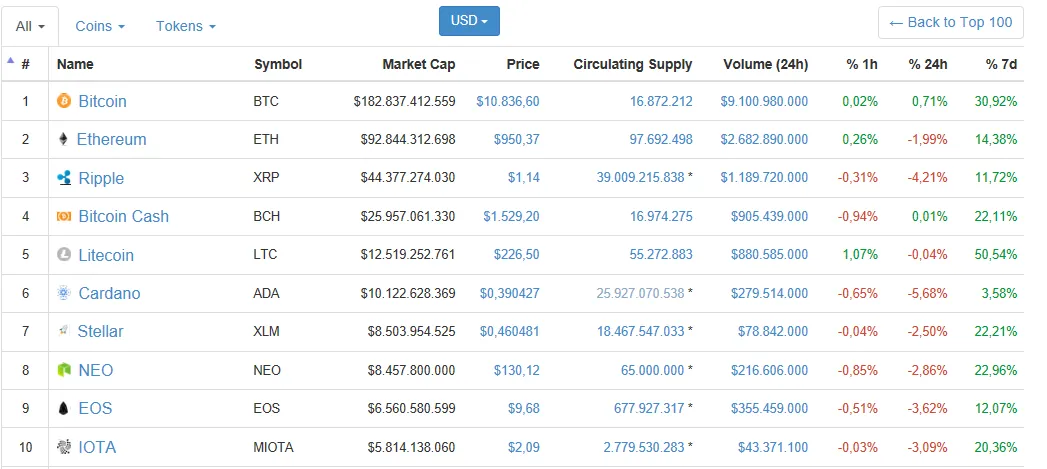Select Cardano 24h change -5,68%

pos(926,293)
